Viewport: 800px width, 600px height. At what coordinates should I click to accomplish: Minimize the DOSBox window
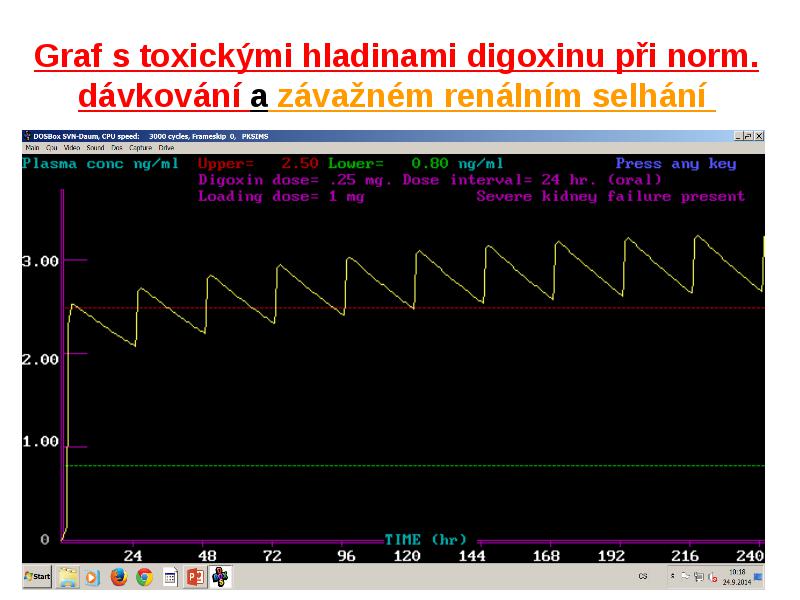click(738, 136)
